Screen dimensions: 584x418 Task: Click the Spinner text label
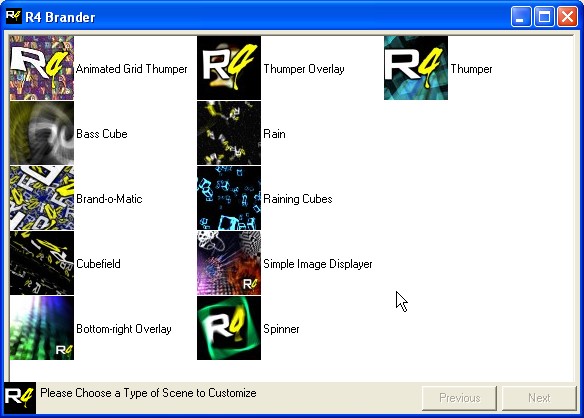click(x=281, y=329)
